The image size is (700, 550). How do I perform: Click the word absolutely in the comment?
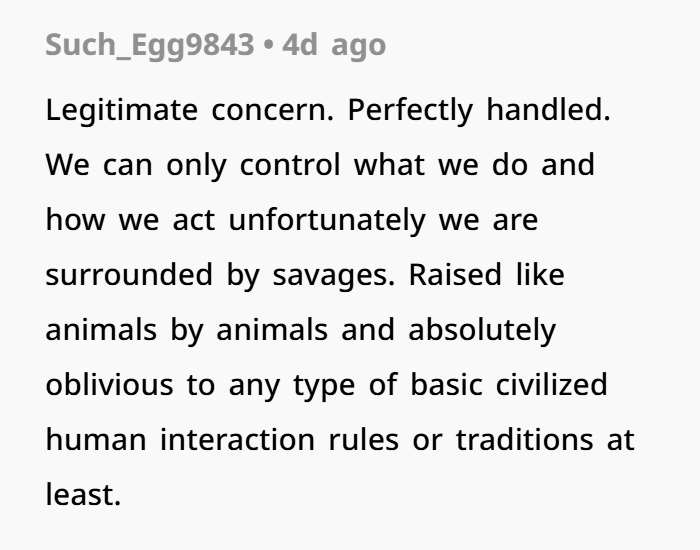[x=482, y=331]
